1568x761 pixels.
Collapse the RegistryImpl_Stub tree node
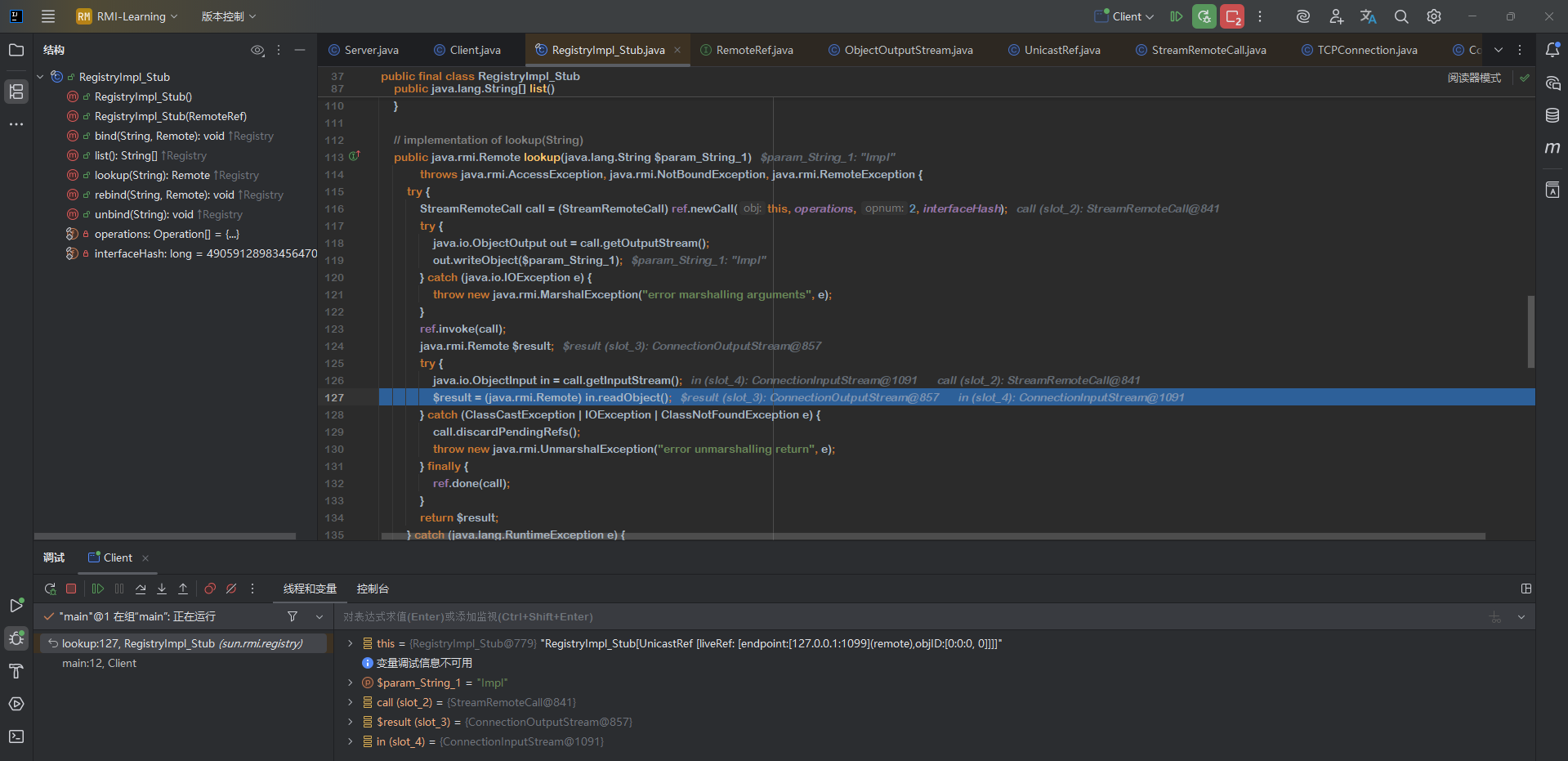40,77
